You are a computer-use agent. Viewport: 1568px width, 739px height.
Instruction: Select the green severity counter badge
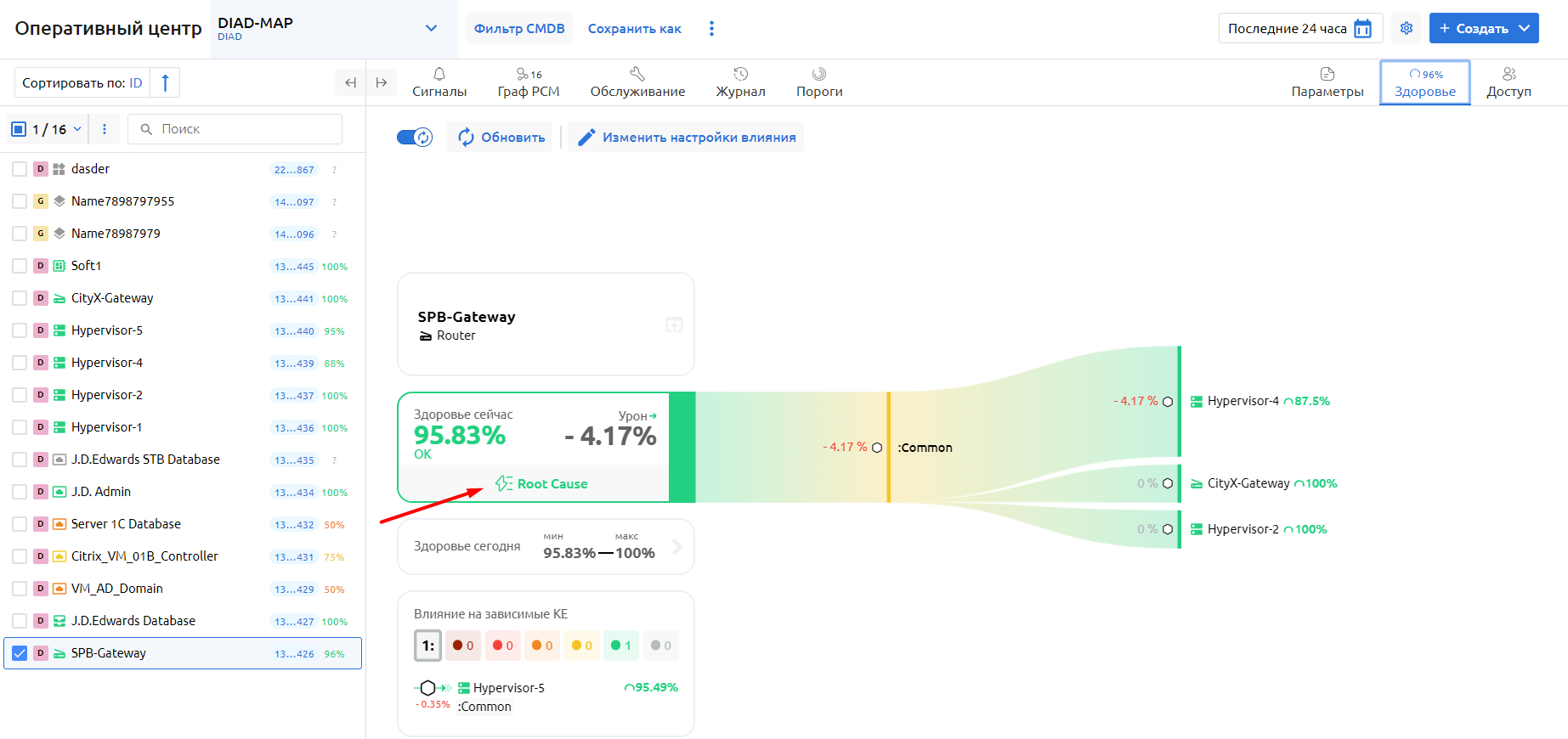click(620, 646)
